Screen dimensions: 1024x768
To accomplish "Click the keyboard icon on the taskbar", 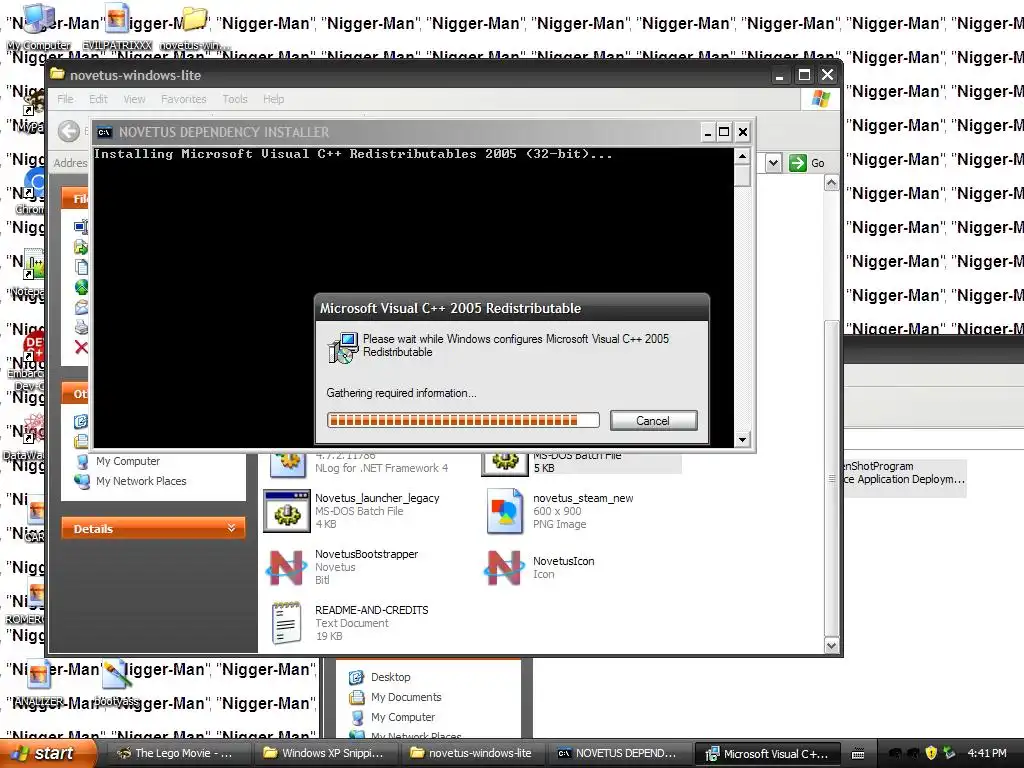I will tap(858, 754).
